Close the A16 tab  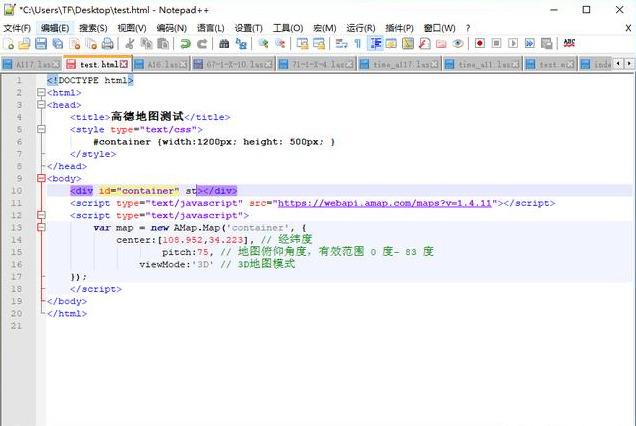click(183, 64)
